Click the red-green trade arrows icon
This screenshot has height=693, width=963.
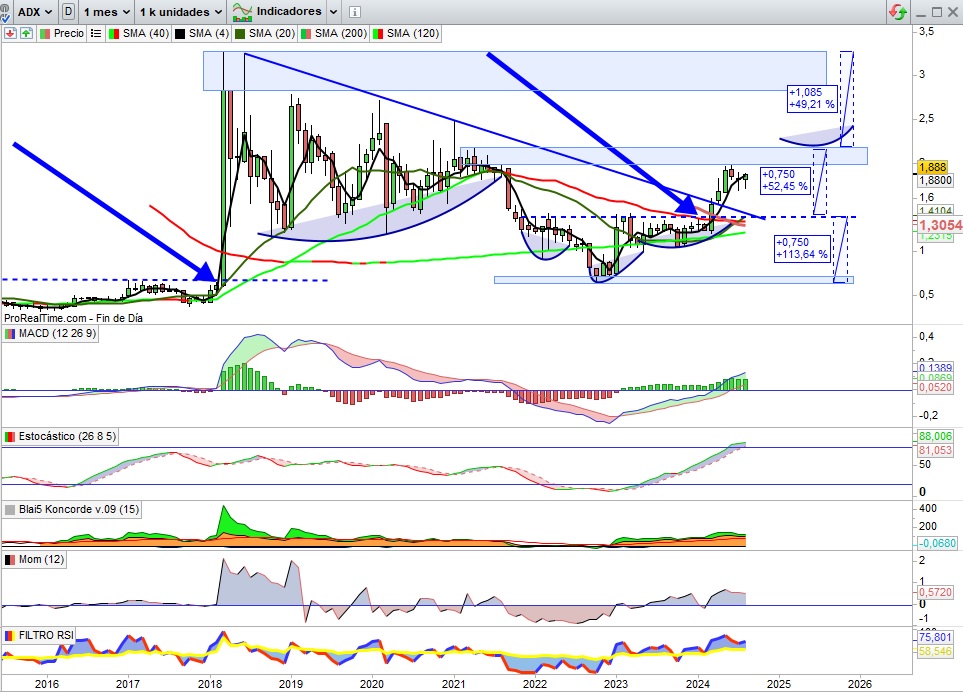pyautogui.click(x=898, y=12)
